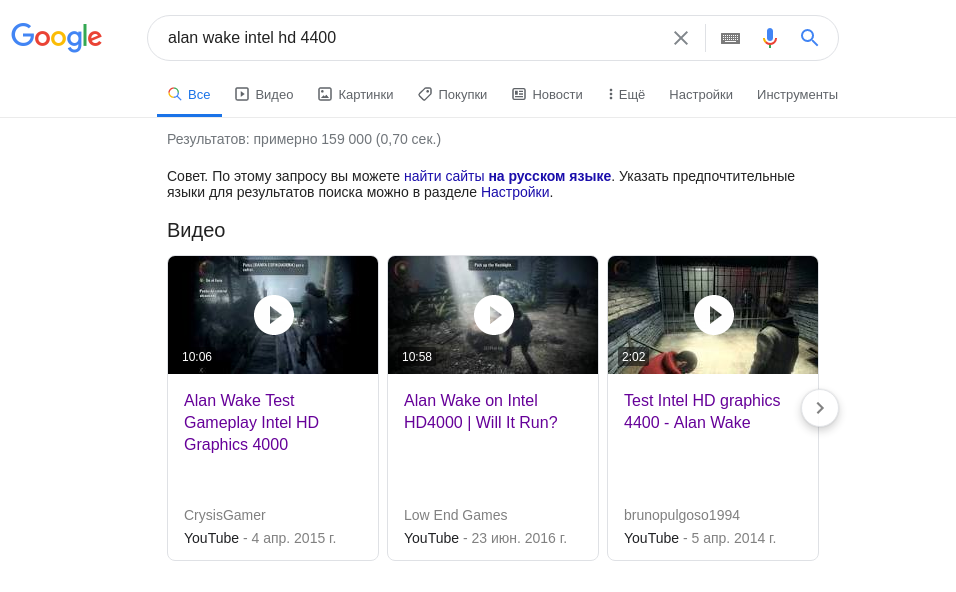Click the Google logo

(57, 37)
